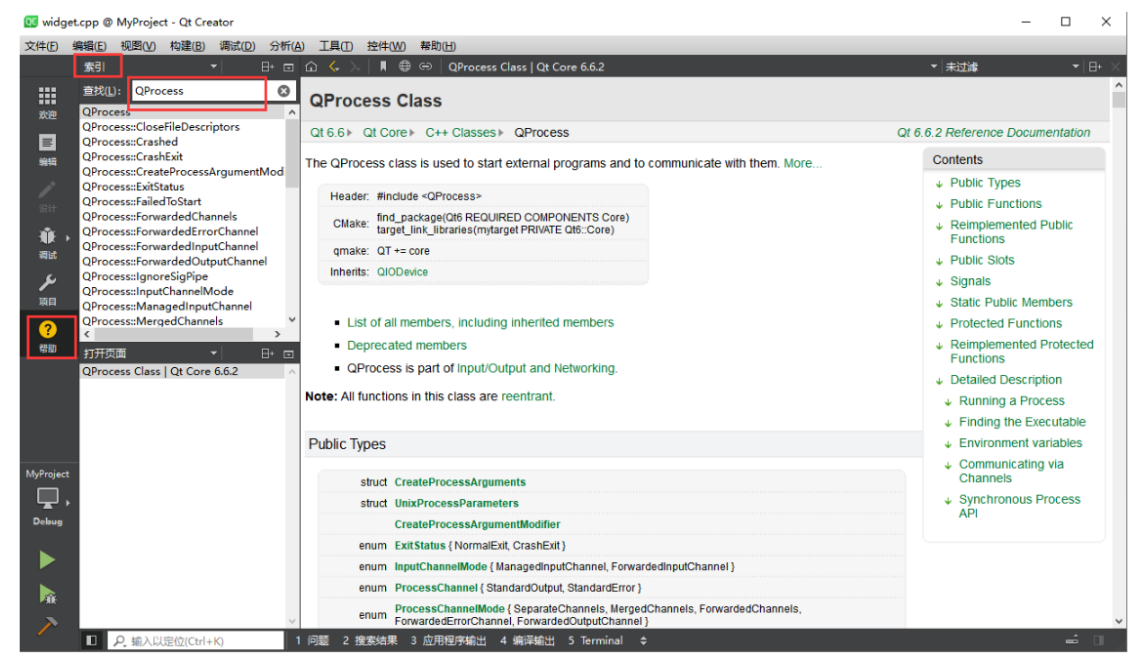Go to Qt Core breadcrumb
1141x664 pixels.
(385, 133)
